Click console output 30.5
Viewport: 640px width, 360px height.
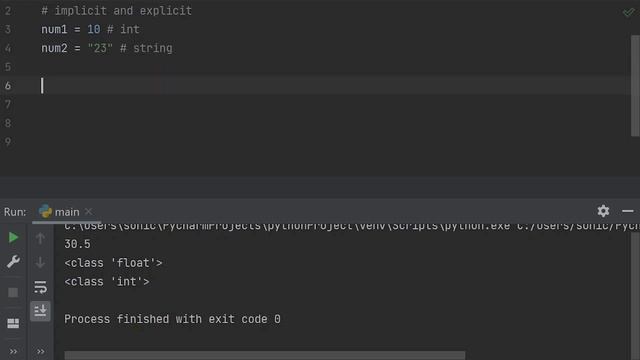[x=77, y=244]
